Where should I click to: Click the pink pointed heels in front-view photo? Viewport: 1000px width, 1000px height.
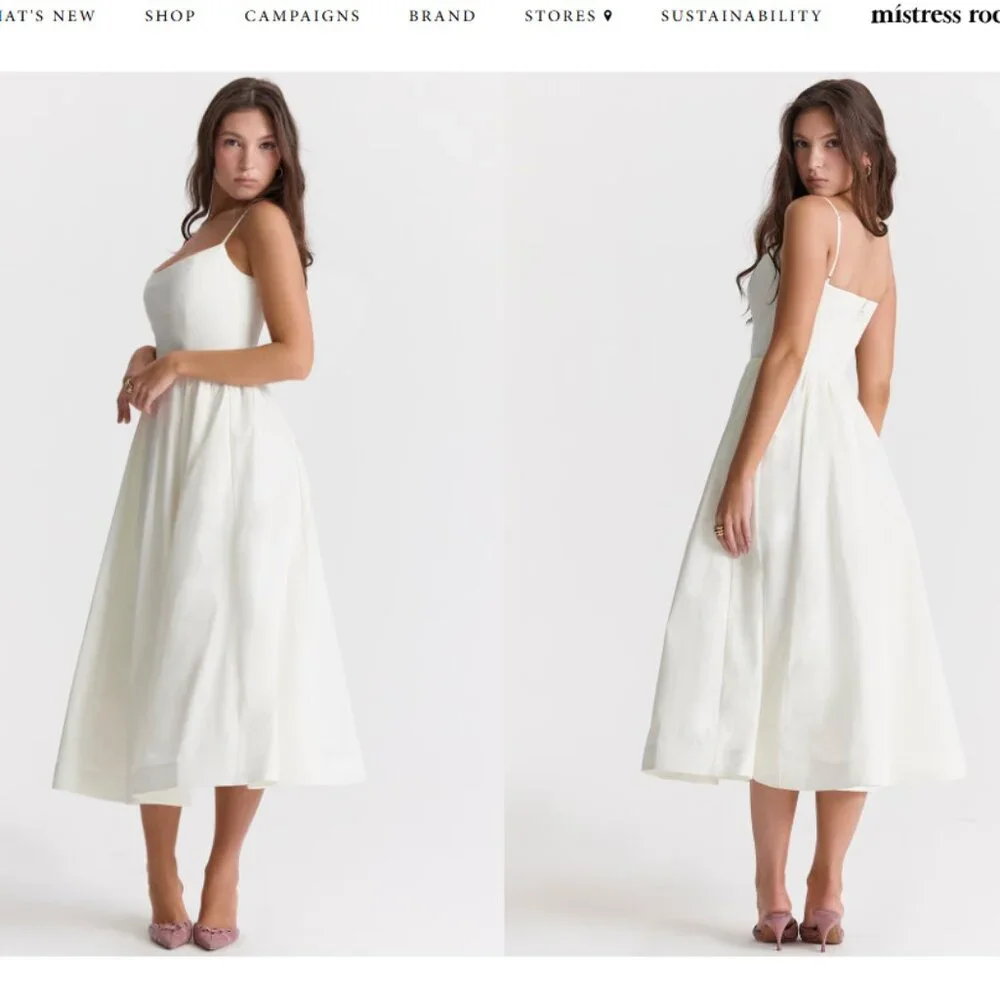pyautogui.click(x=195, y=934)
